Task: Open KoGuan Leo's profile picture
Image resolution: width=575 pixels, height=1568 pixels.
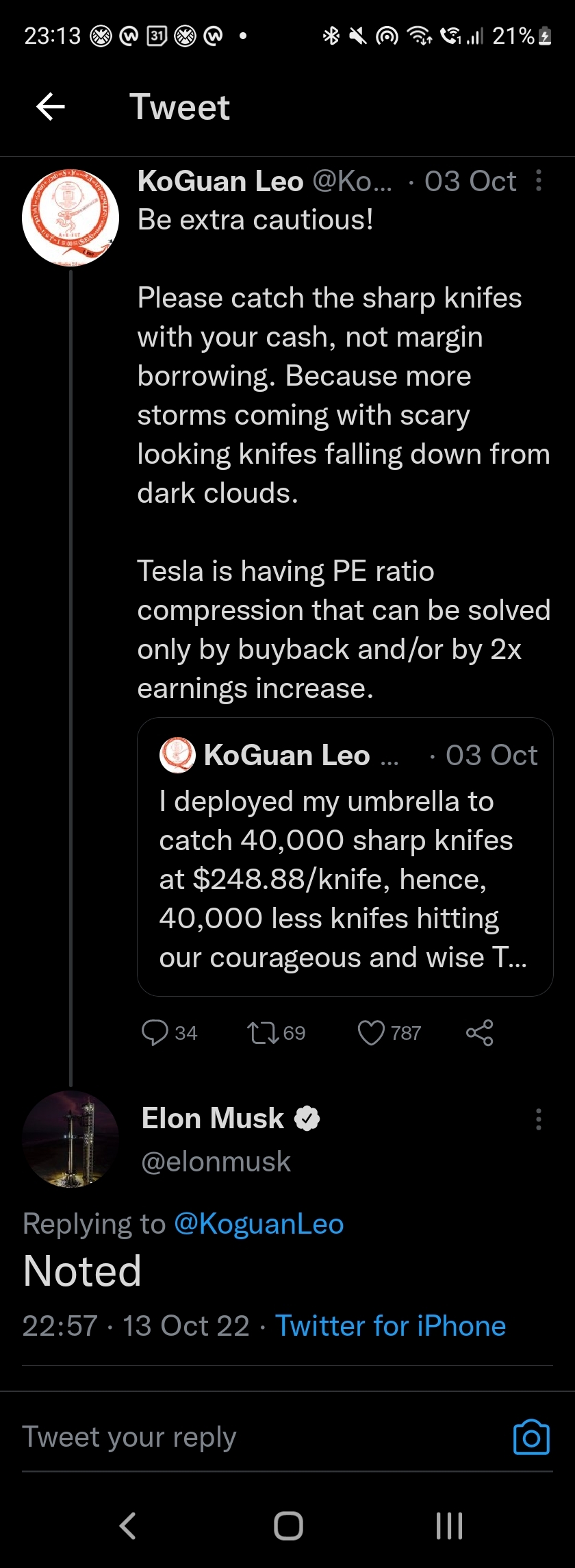Action: click(x=71, y=219)
